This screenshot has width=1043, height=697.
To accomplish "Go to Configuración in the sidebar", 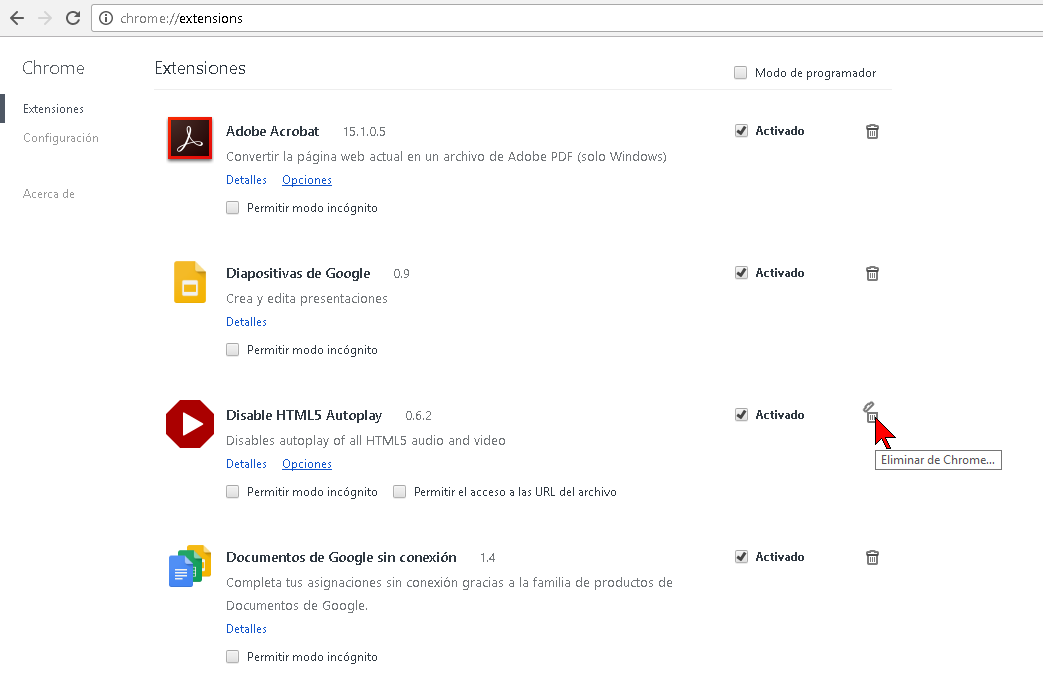I will click(x=61, y=138).
